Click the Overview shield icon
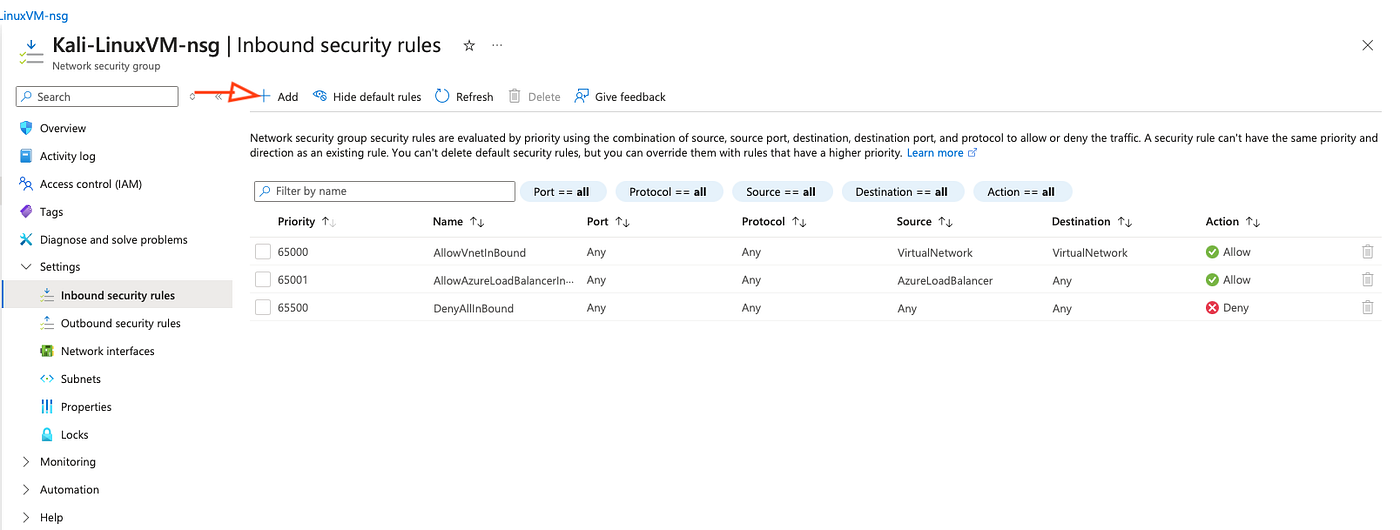This screenshot has width=1400, height=530. tap(26, 128)
